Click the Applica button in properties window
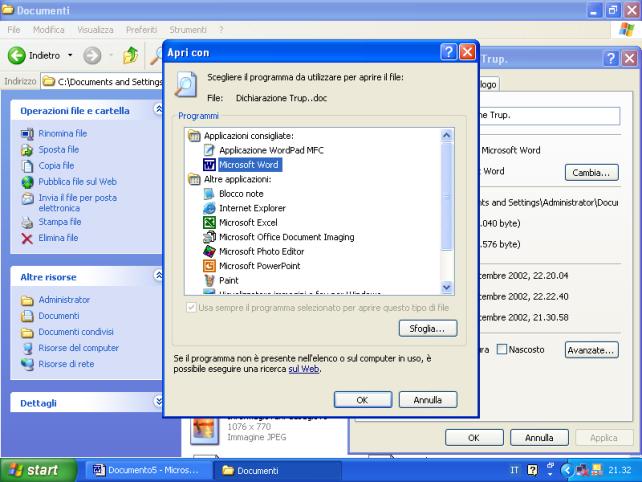 604,438
